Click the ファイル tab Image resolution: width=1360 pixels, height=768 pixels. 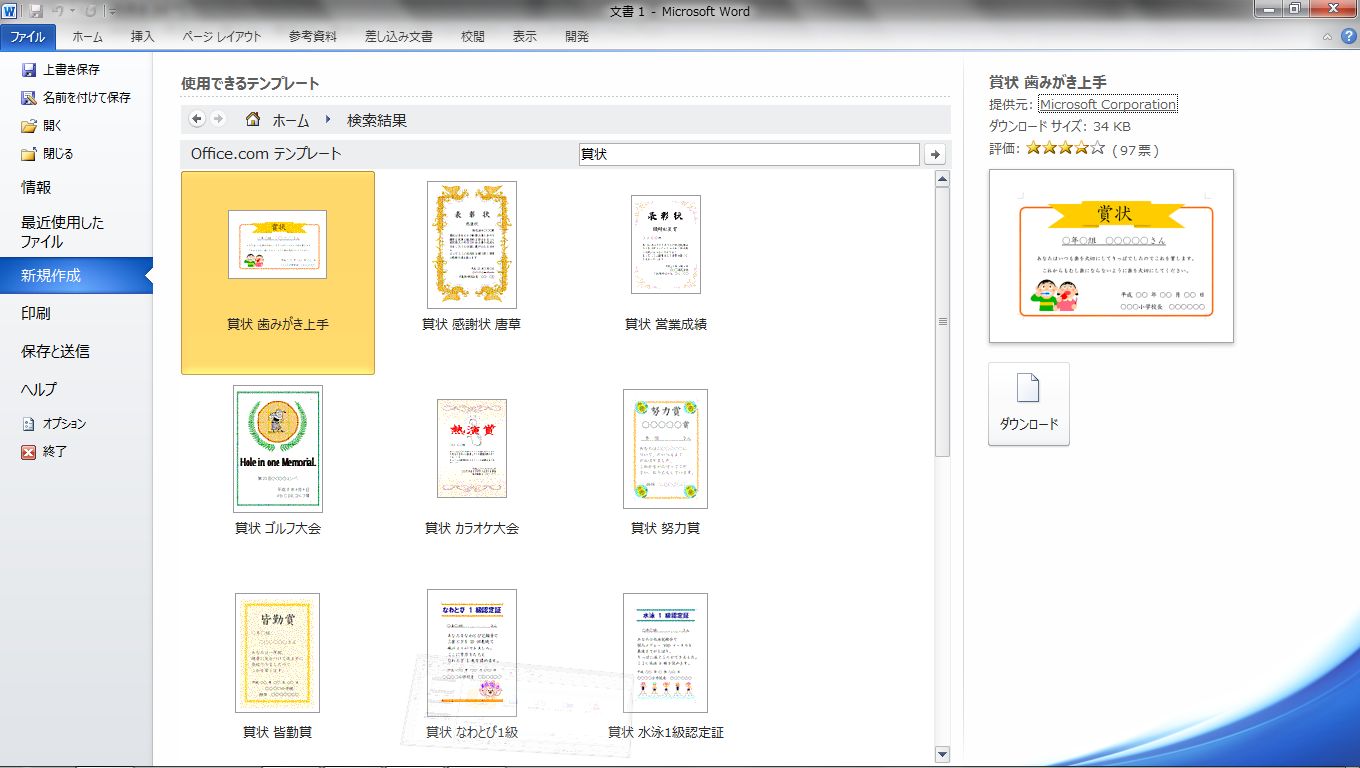[27, 37]
